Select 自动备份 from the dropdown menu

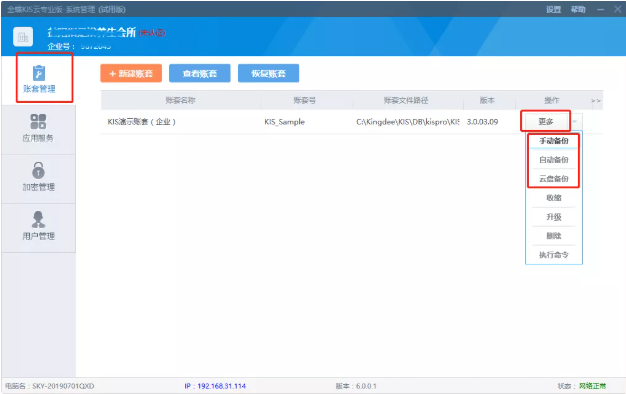click(554, 160)
